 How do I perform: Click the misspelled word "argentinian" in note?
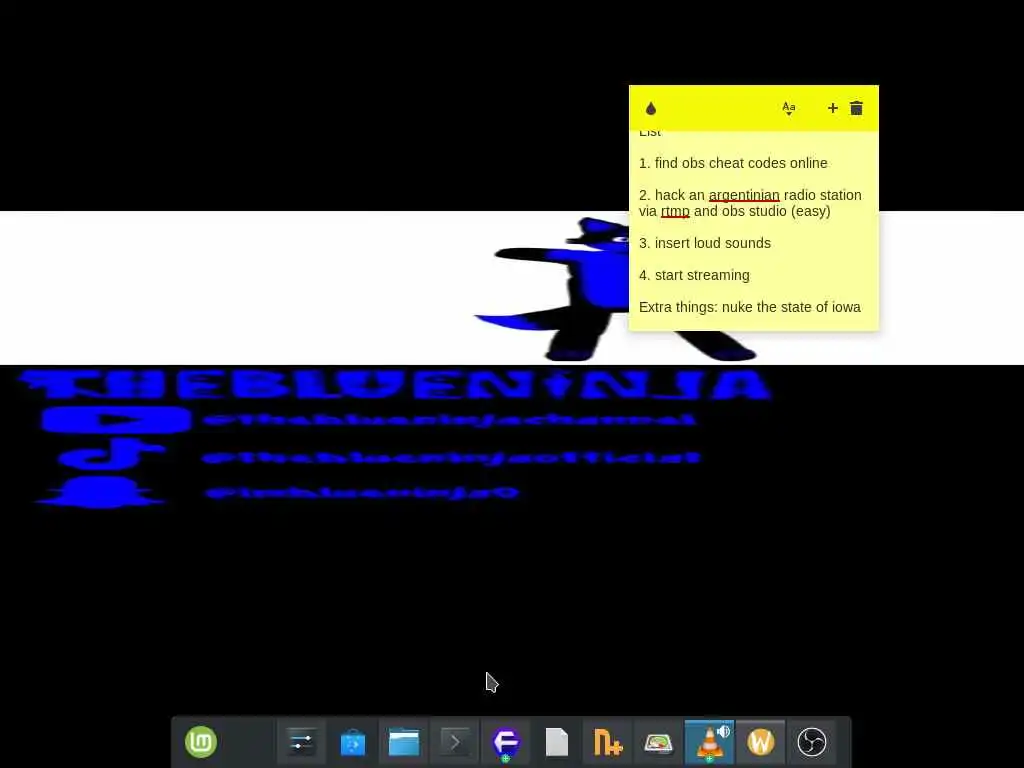click(x=744, y=195)
